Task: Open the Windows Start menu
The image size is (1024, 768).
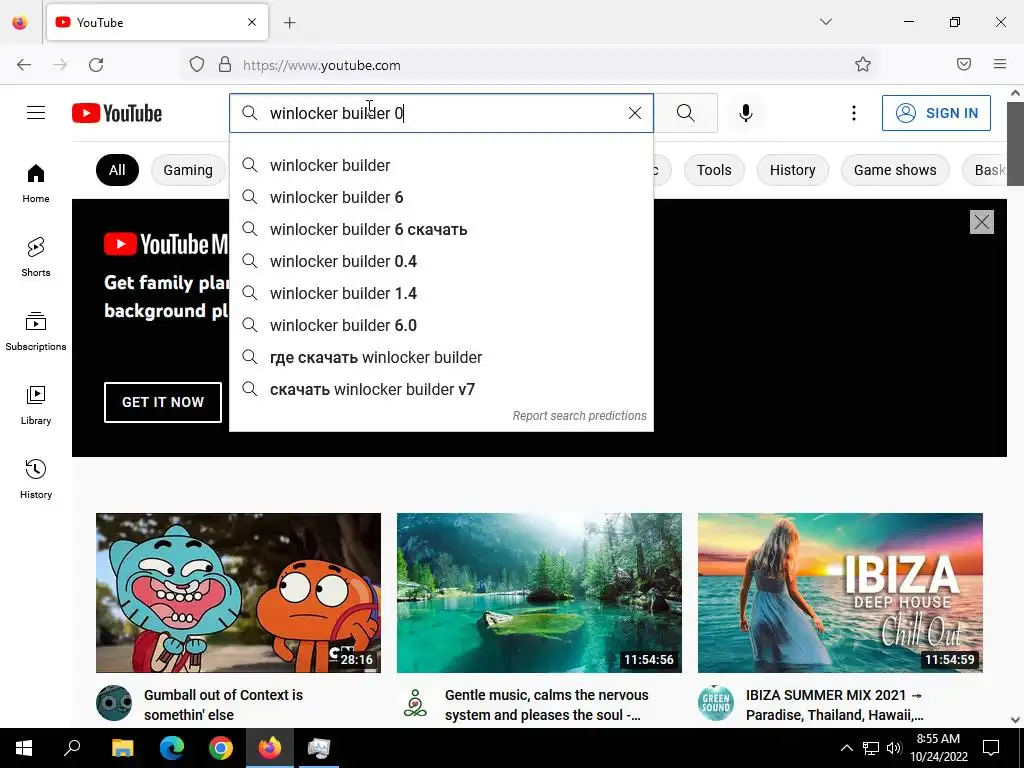Action: point(24,748)
